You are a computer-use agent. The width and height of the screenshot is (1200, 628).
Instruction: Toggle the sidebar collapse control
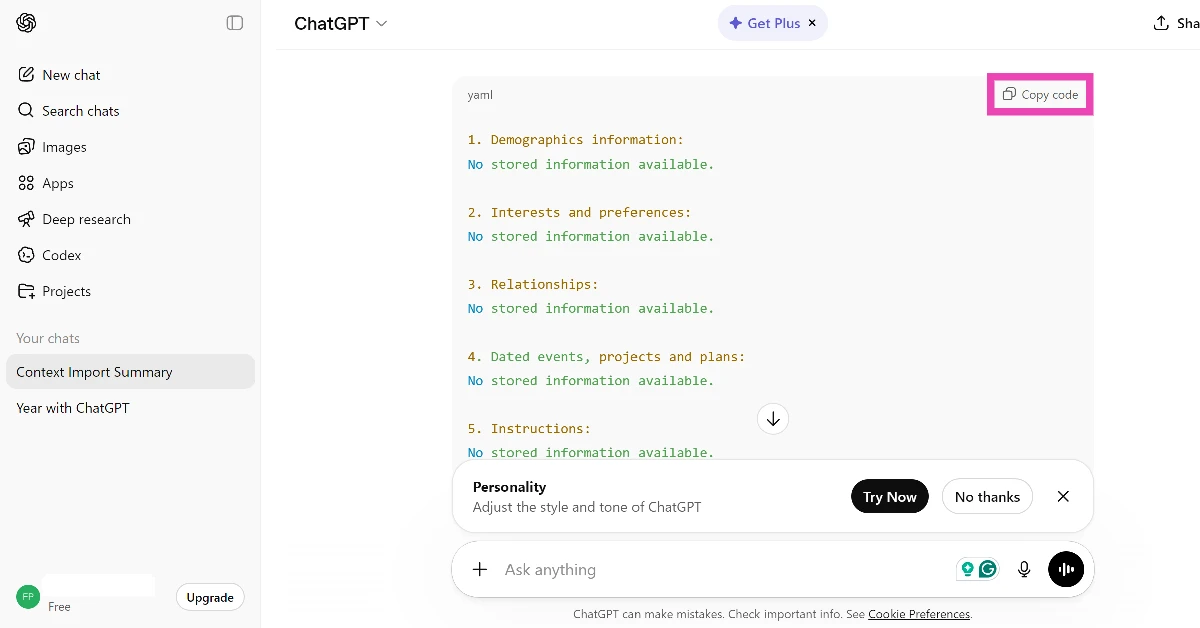pyautogui.click(x=234, y=22)
